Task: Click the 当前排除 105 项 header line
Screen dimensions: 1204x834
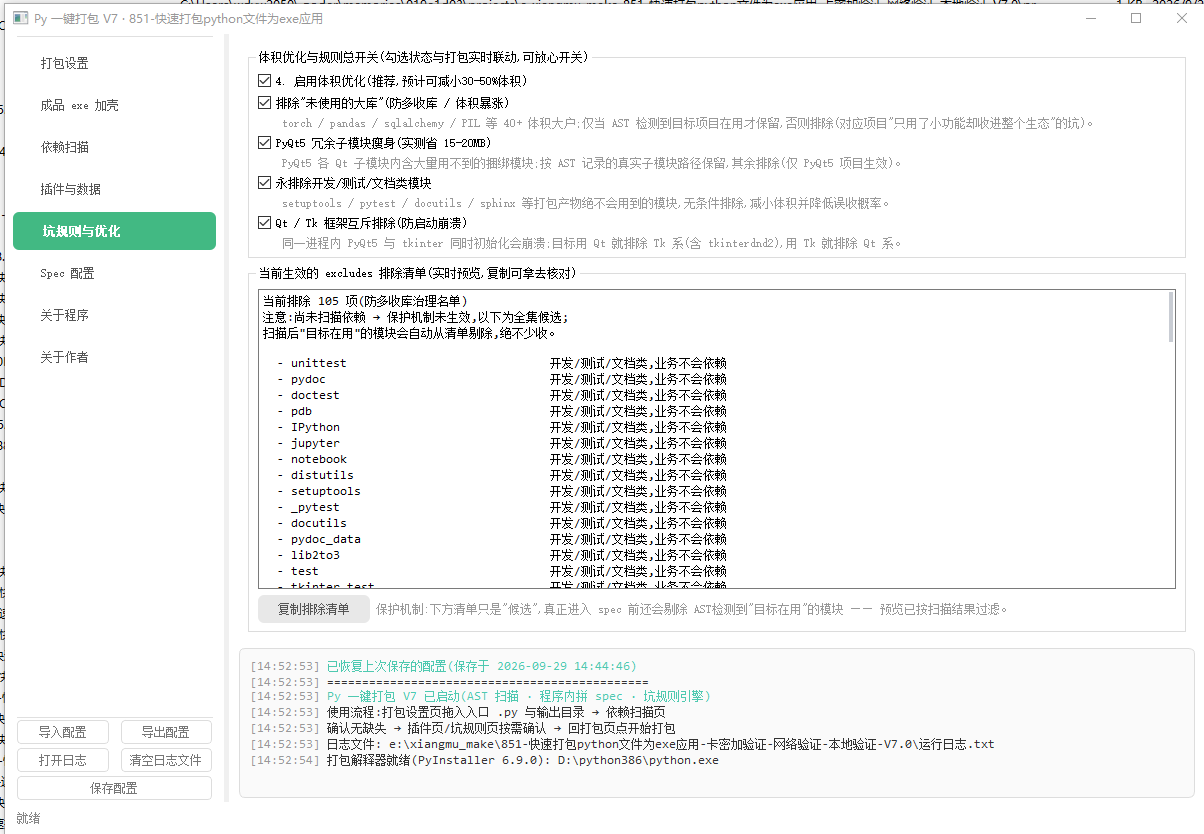Action: click(x=365, y=301)
